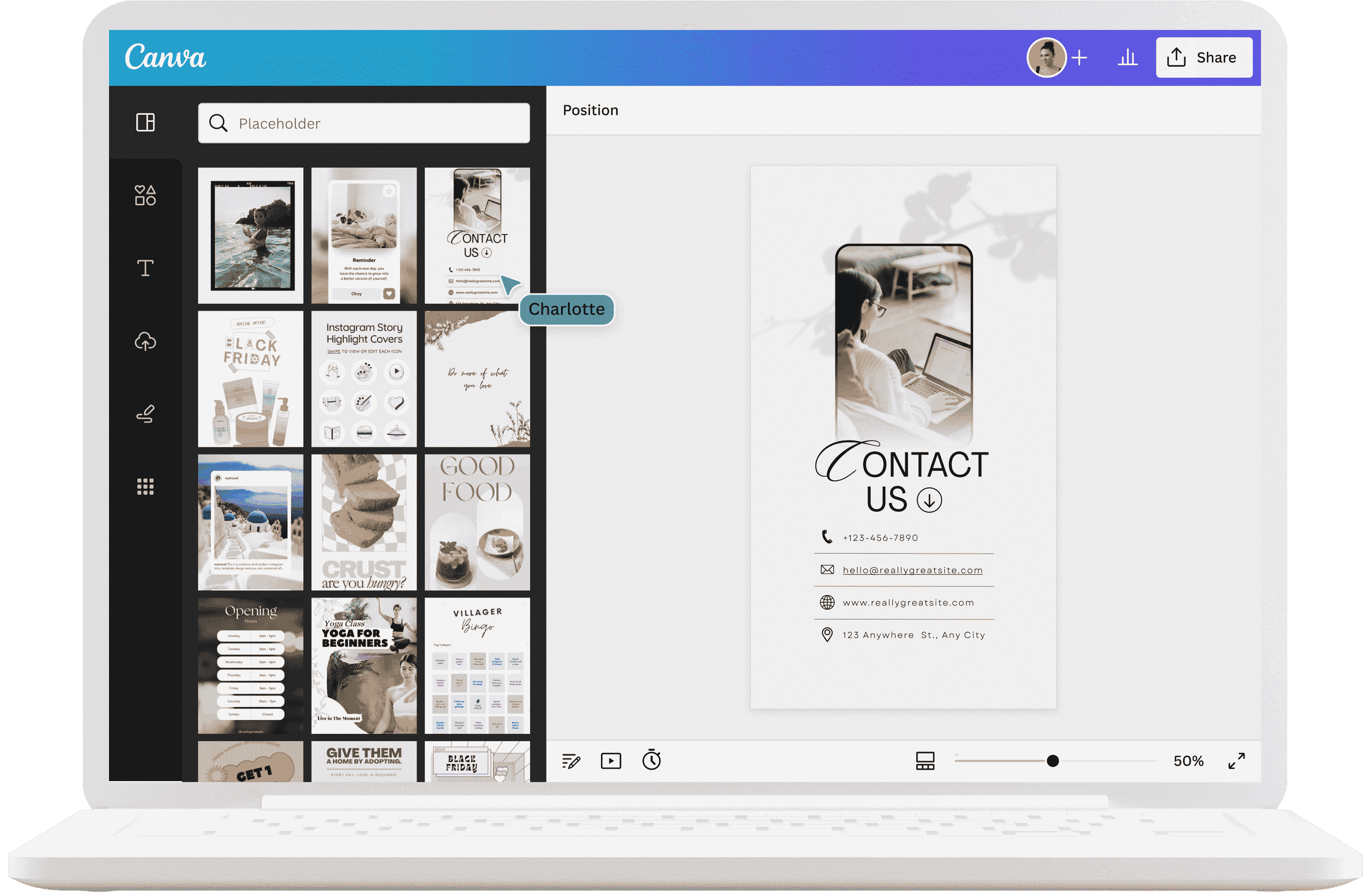1370x896 pixels.
Task: Select the Villager Bingo template
Action: point(477,666)
